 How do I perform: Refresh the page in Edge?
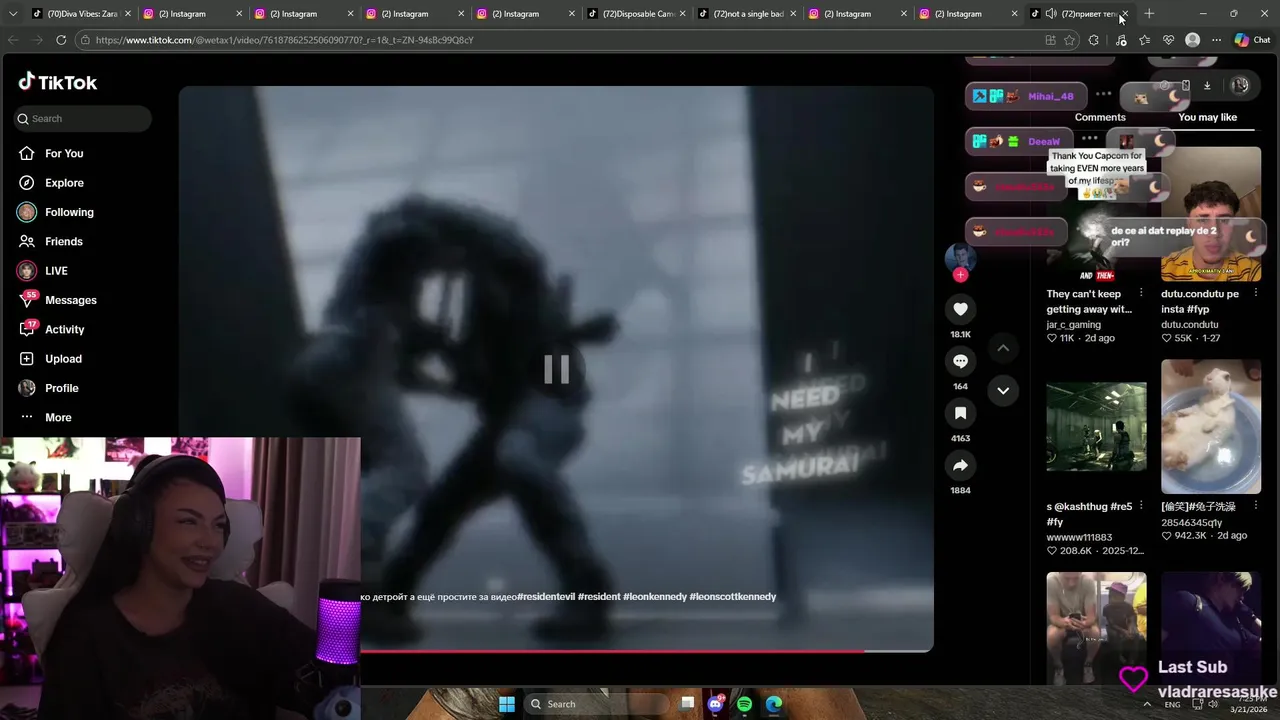[x=61, y=40]
